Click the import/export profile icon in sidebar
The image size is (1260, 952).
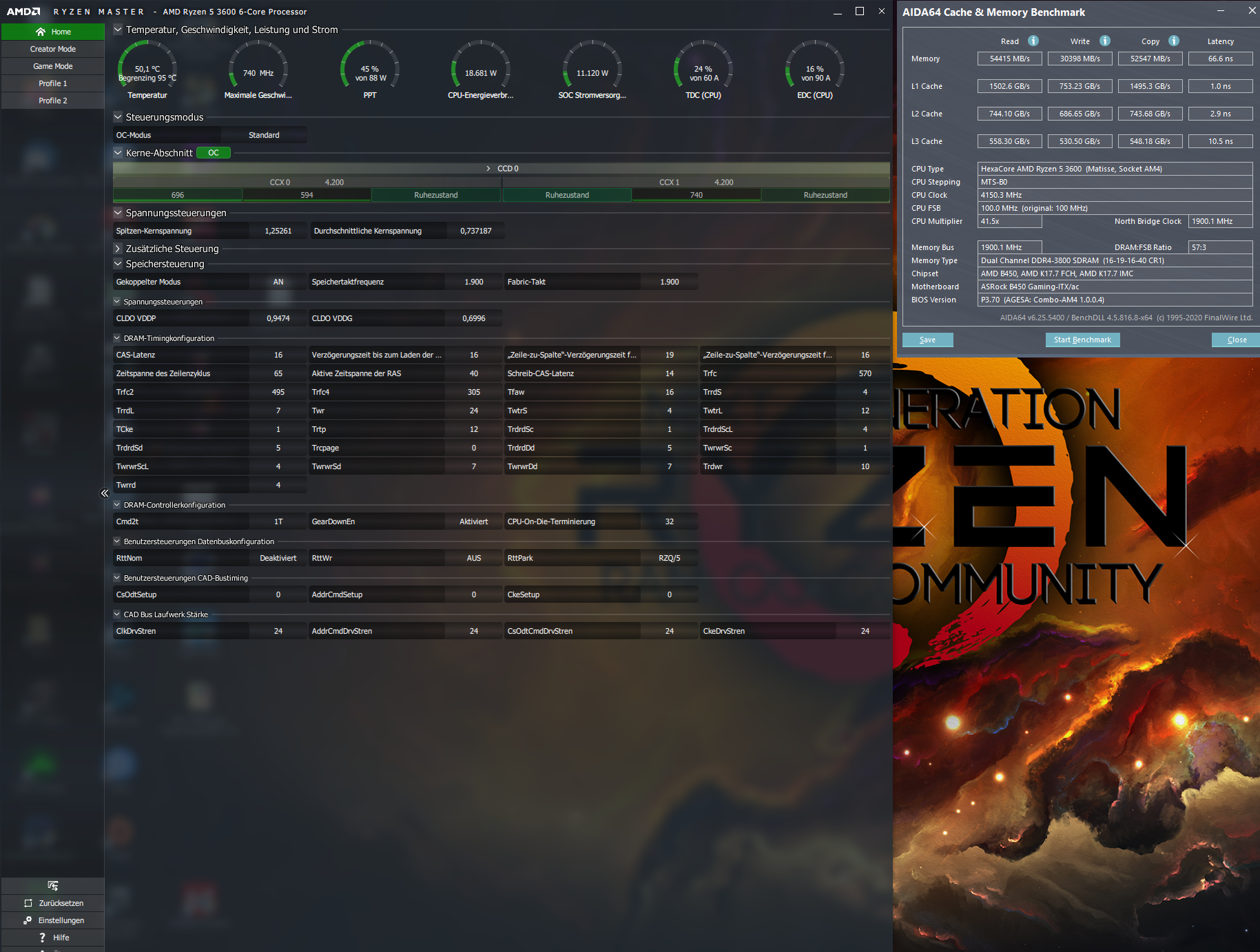tap(53, 886)
